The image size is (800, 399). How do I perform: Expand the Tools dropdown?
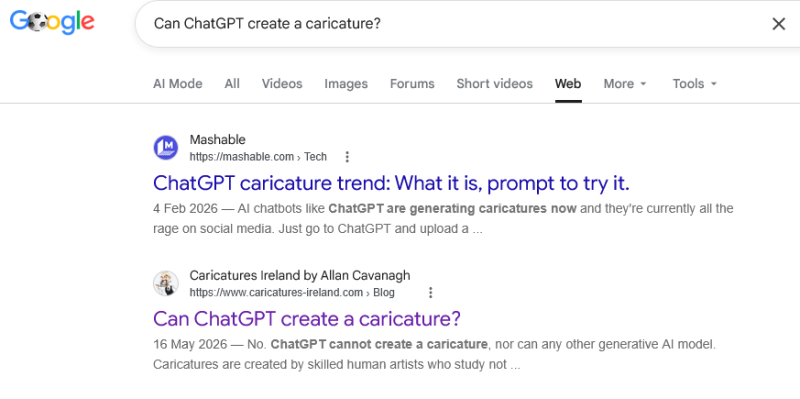[x=694, y=84]
